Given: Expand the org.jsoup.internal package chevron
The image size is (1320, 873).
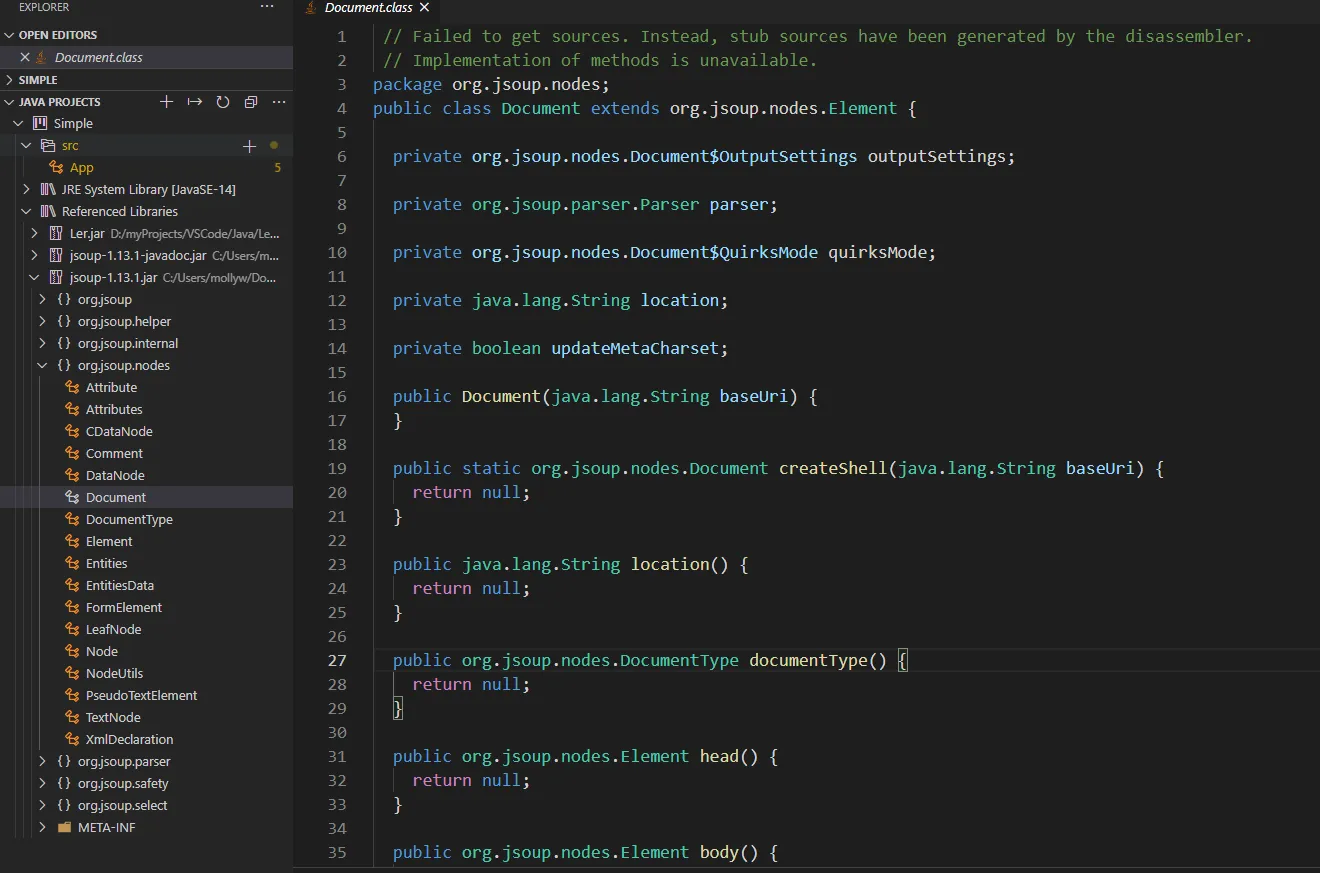Looking at the screenshot, I should [42, 344].
